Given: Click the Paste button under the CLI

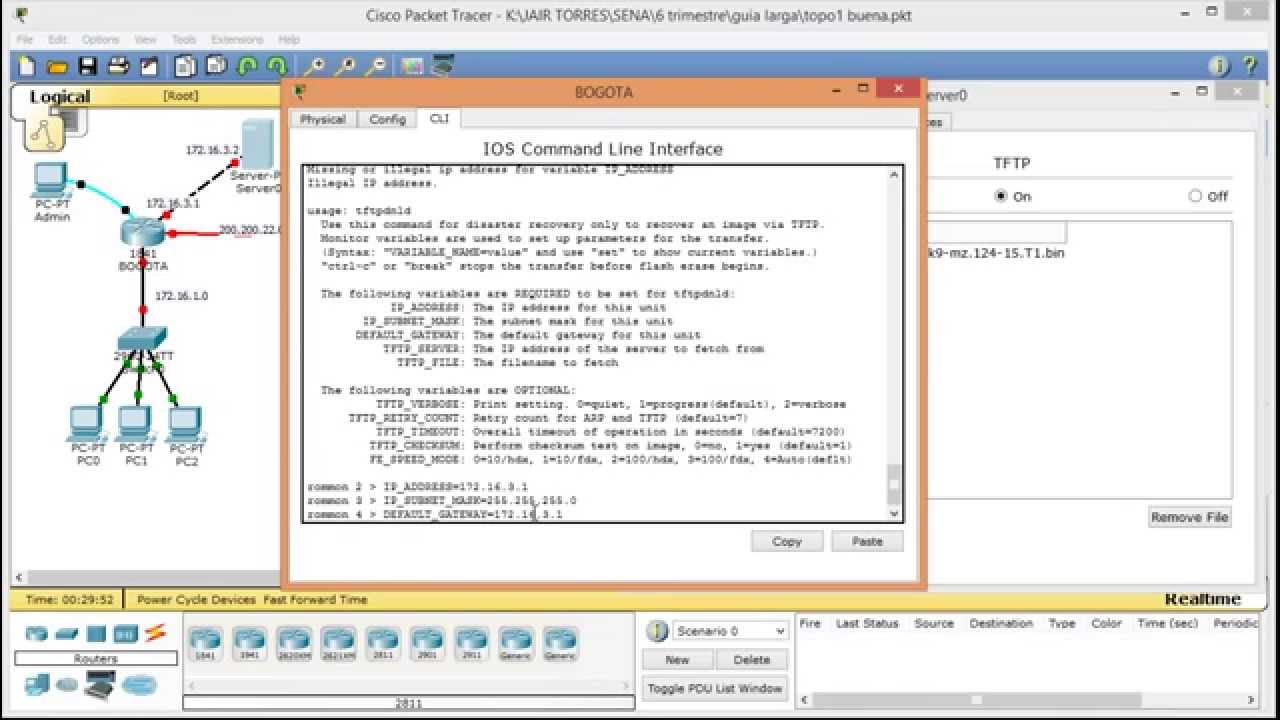Looking at the screenshot, I should (x=867, y=541).
